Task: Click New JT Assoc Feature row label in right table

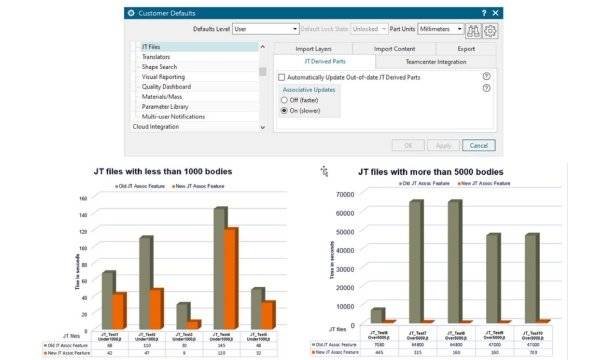Action: [336, 352]
